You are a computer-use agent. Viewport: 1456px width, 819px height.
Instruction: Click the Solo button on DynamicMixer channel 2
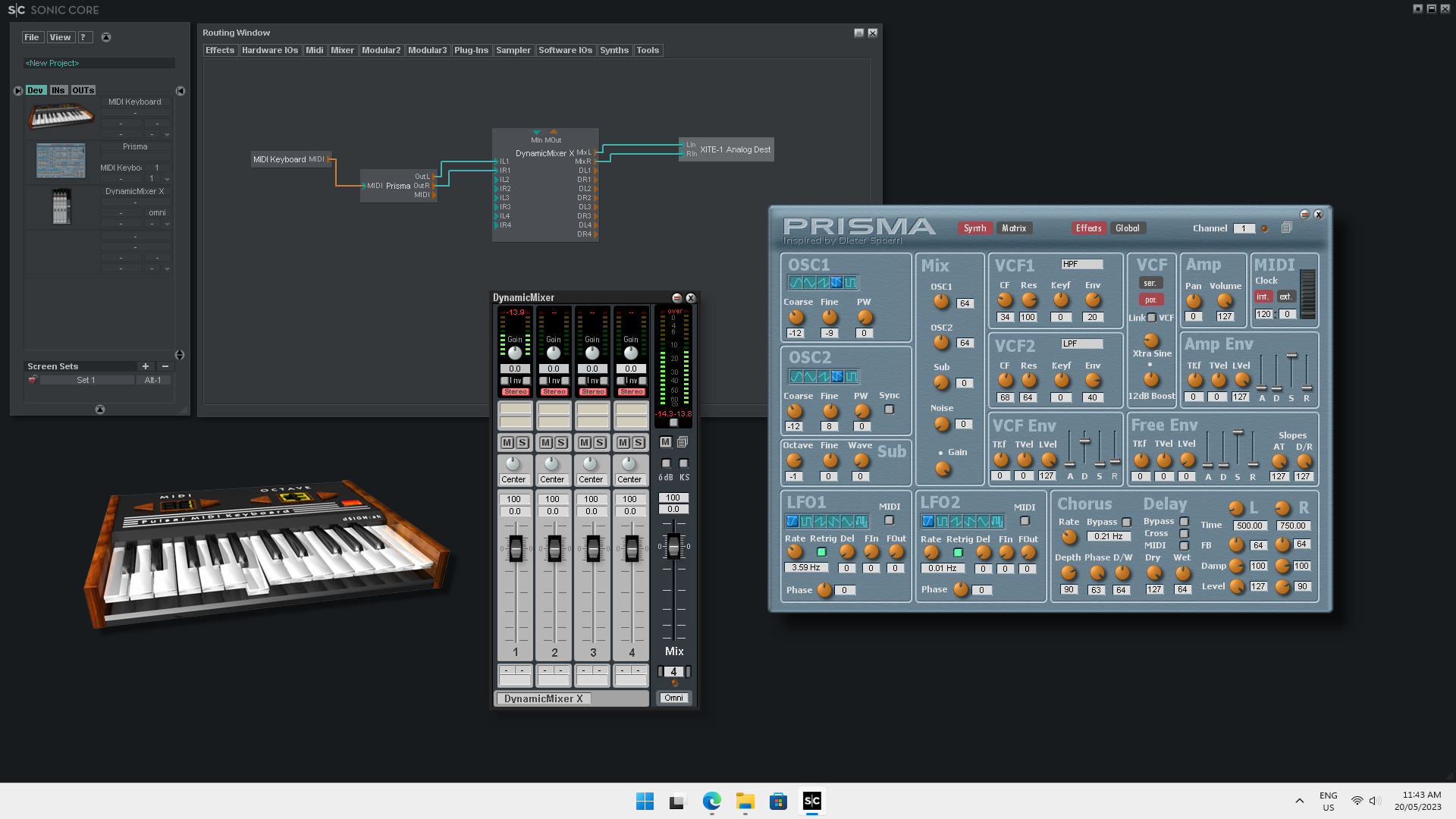point(562,442)
